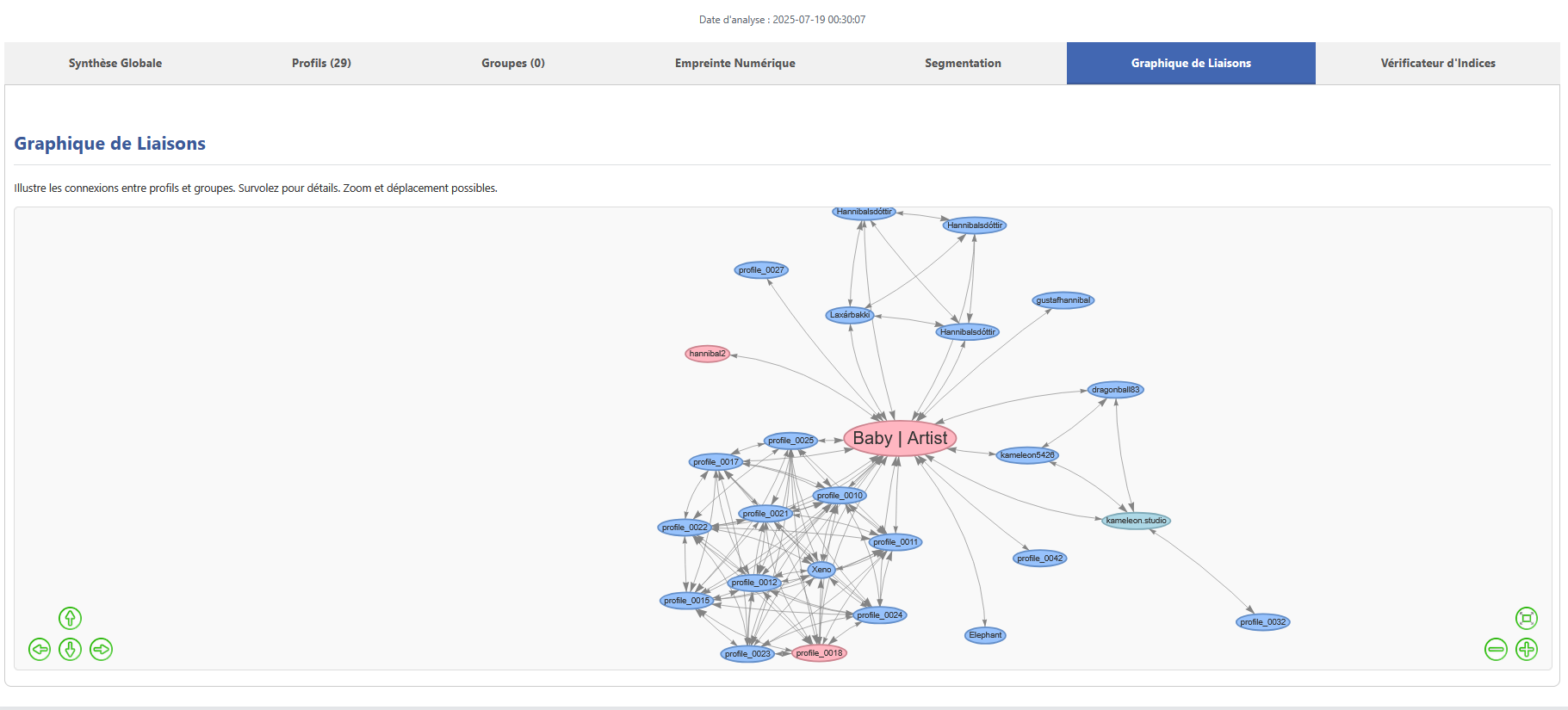
Task: Select the Segmentation tab
Action: click(963, 63)
